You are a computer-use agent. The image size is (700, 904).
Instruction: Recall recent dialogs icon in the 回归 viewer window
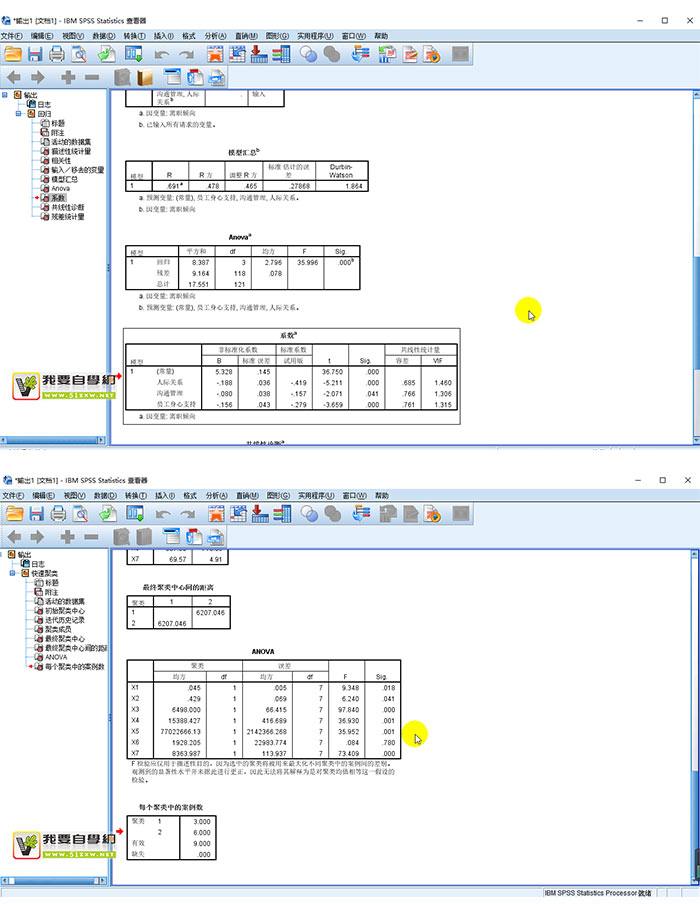[134, 55]
